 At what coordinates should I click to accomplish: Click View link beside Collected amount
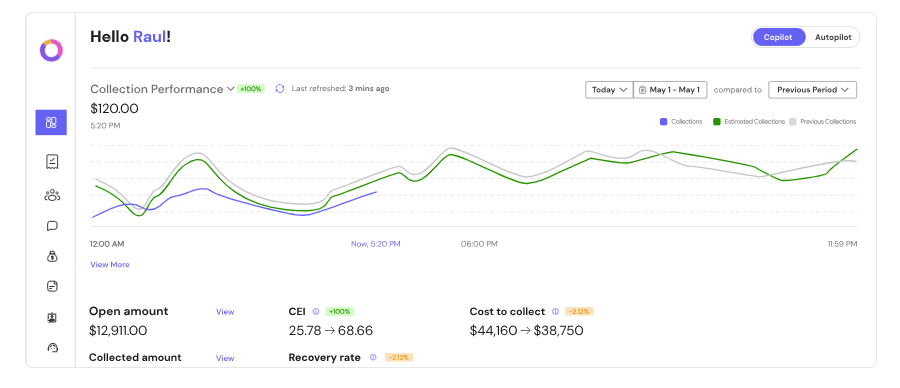click(225, 358)
